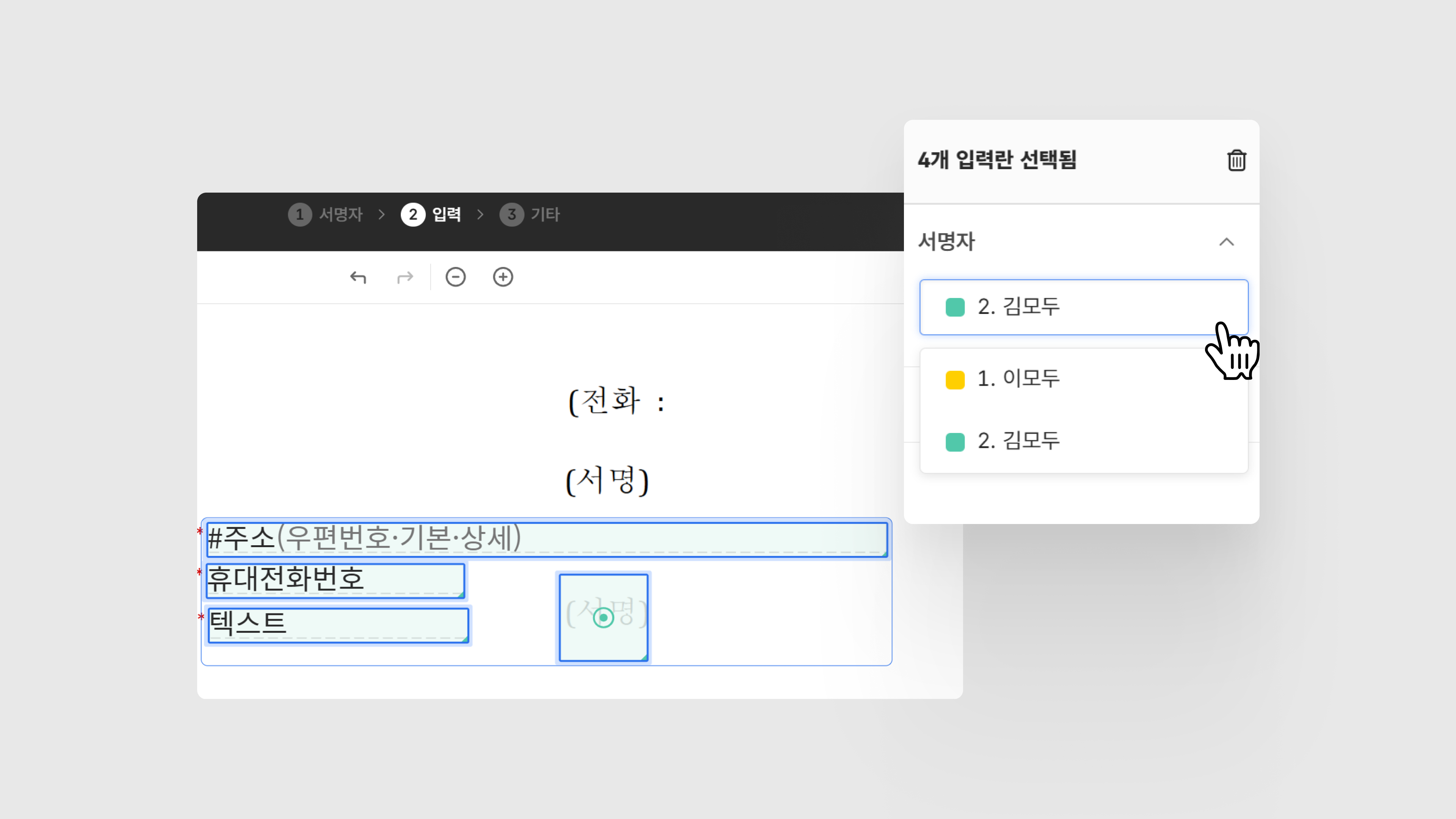Click the step 3 number circle
The image size is (1456, 819).
511,215
